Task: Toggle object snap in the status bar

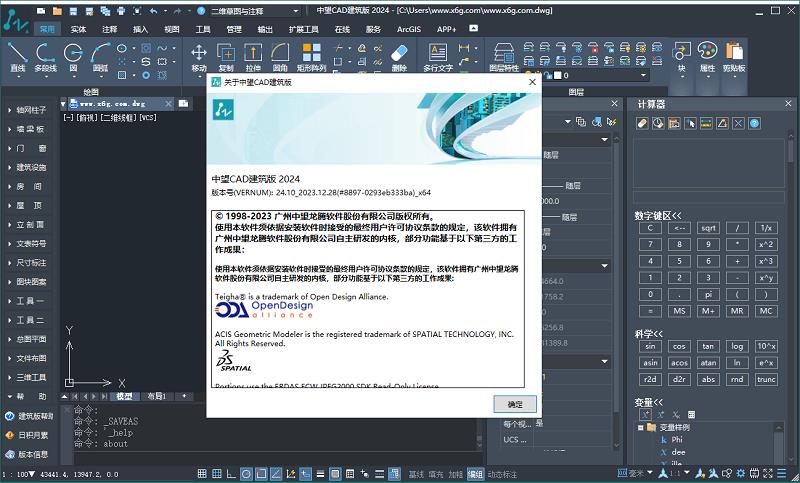Action: 261,474
